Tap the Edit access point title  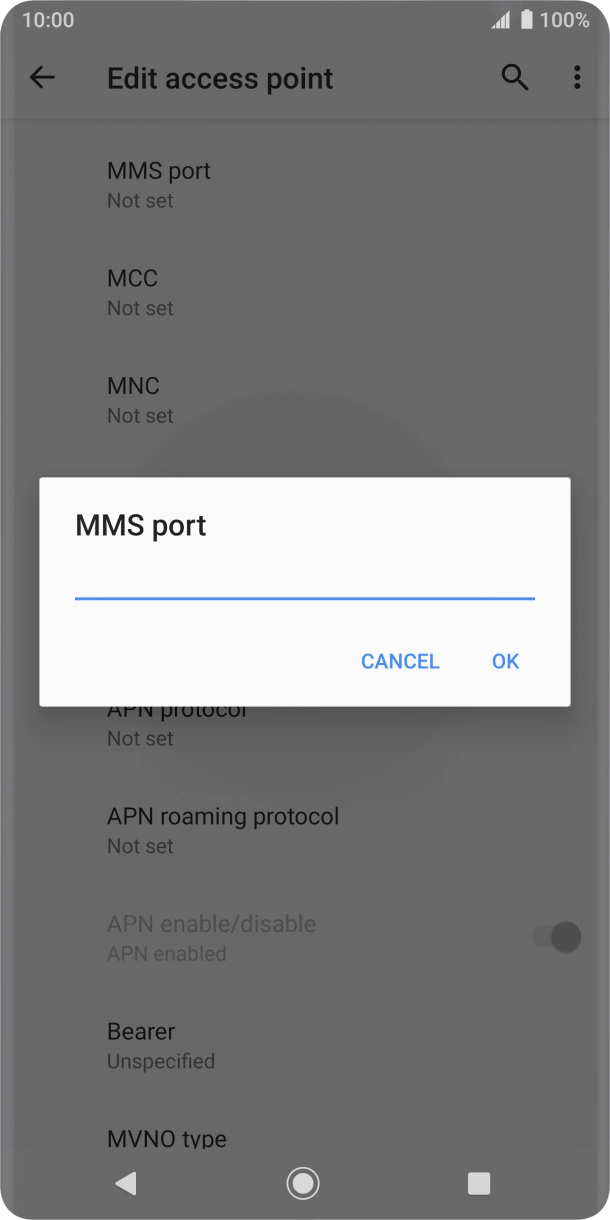coord(220,79)
